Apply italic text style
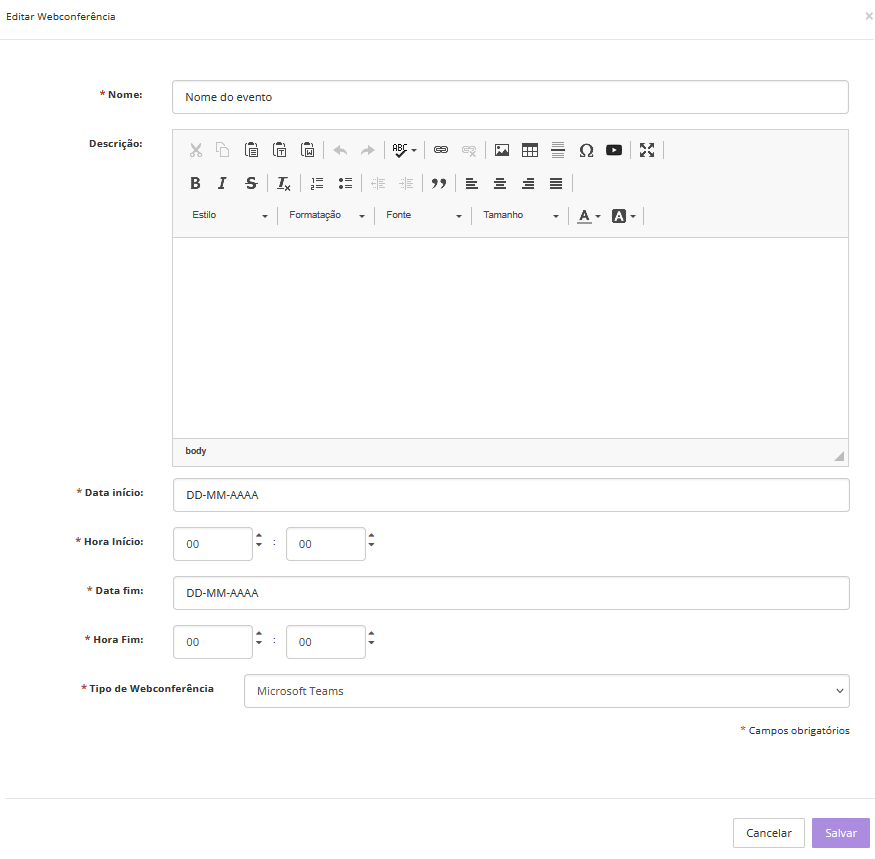875x859 pixels. (223, 183)
